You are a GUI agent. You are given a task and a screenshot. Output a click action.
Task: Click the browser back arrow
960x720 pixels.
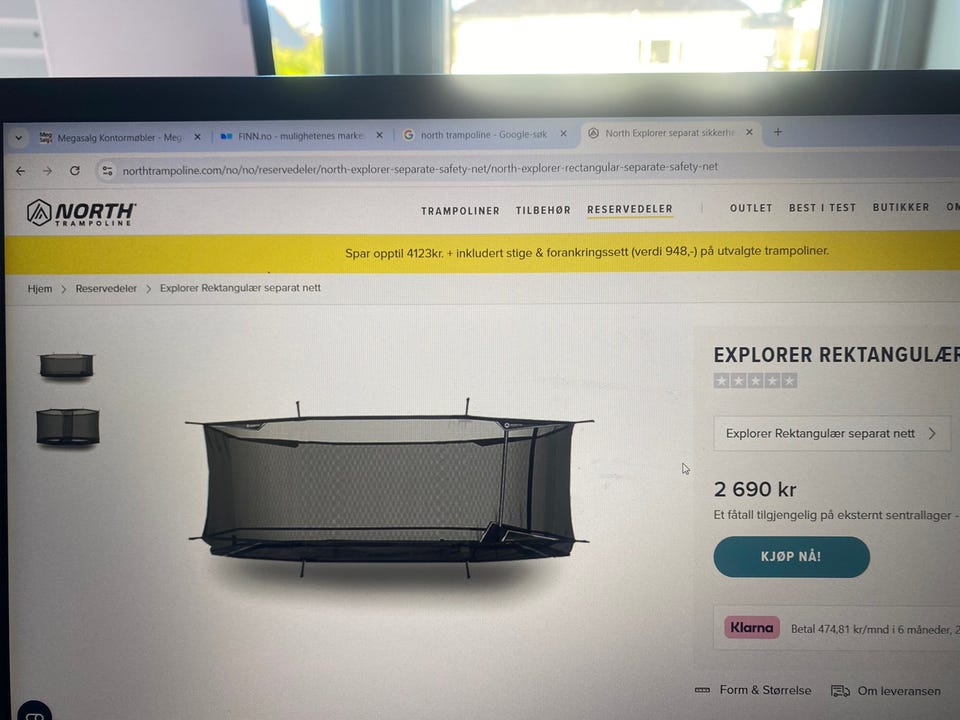[x=21, y=171]
